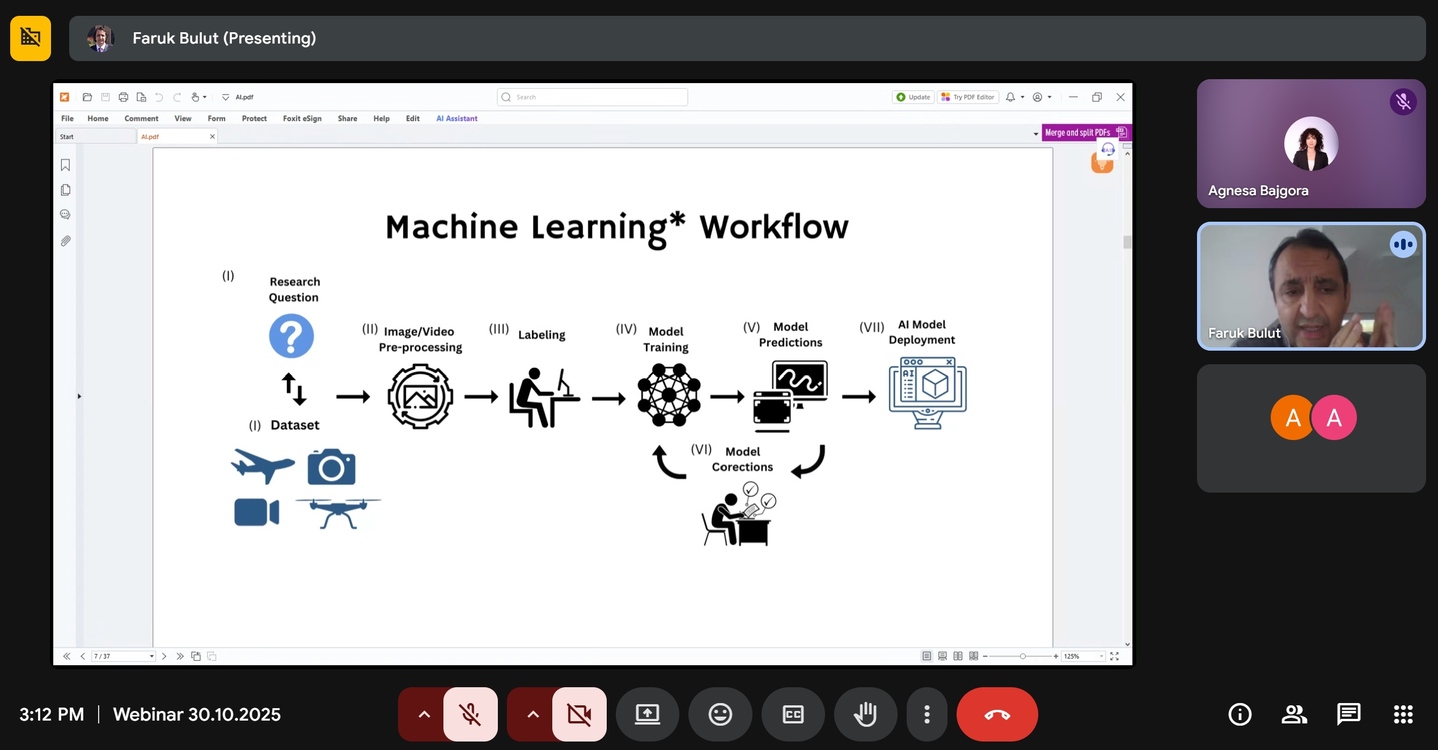Start sharing your screen
1438x750 pixels.
[647, 714]
